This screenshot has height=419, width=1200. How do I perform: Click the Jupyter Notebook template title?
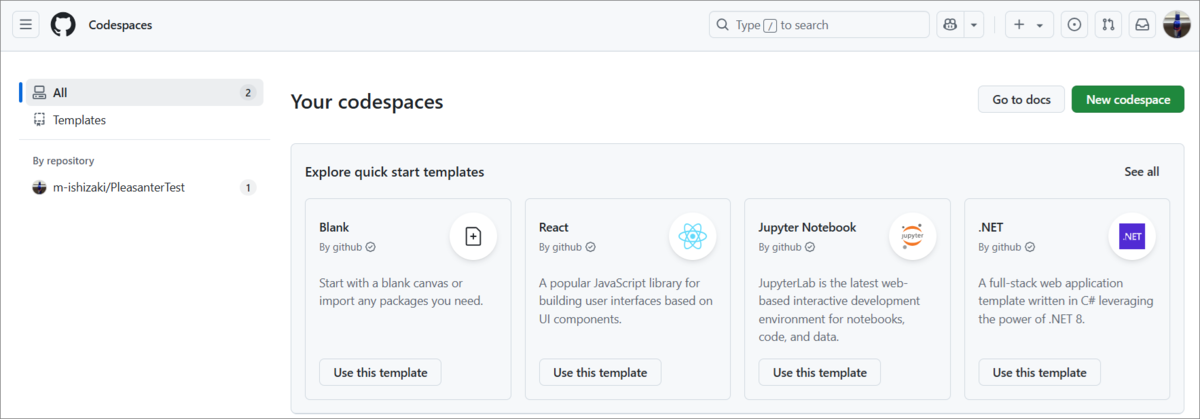[x=807, y=227]
